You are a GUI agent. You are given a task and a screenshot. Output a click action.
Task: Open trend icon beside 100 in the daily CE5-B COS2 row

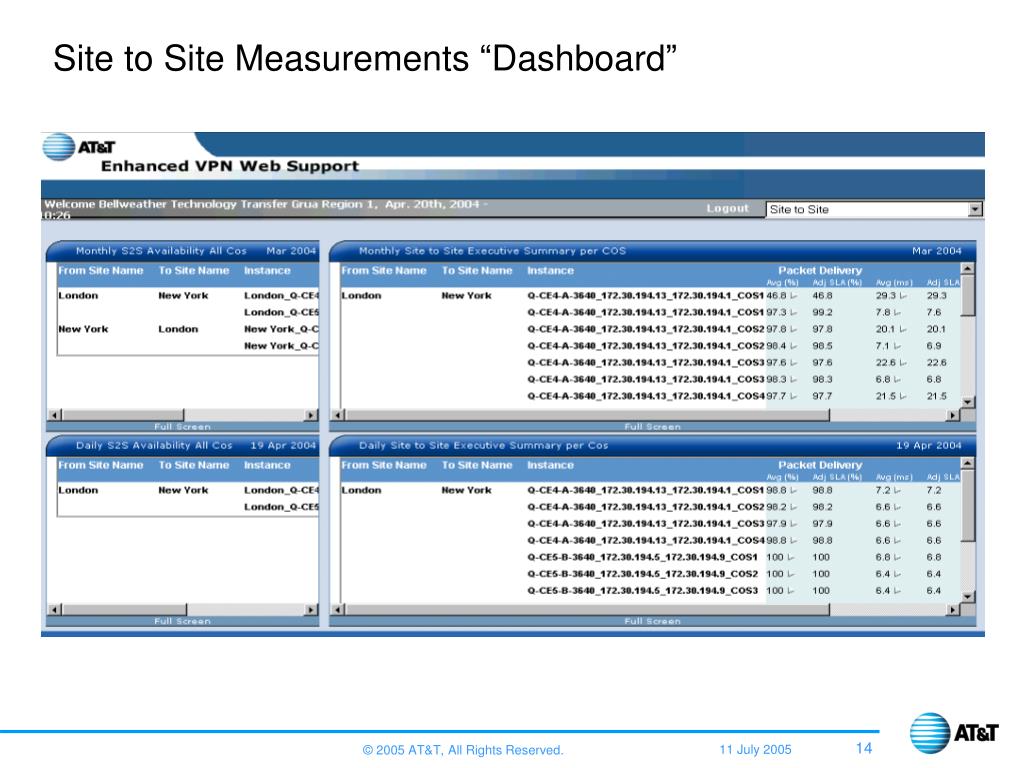tap(791, 574)
